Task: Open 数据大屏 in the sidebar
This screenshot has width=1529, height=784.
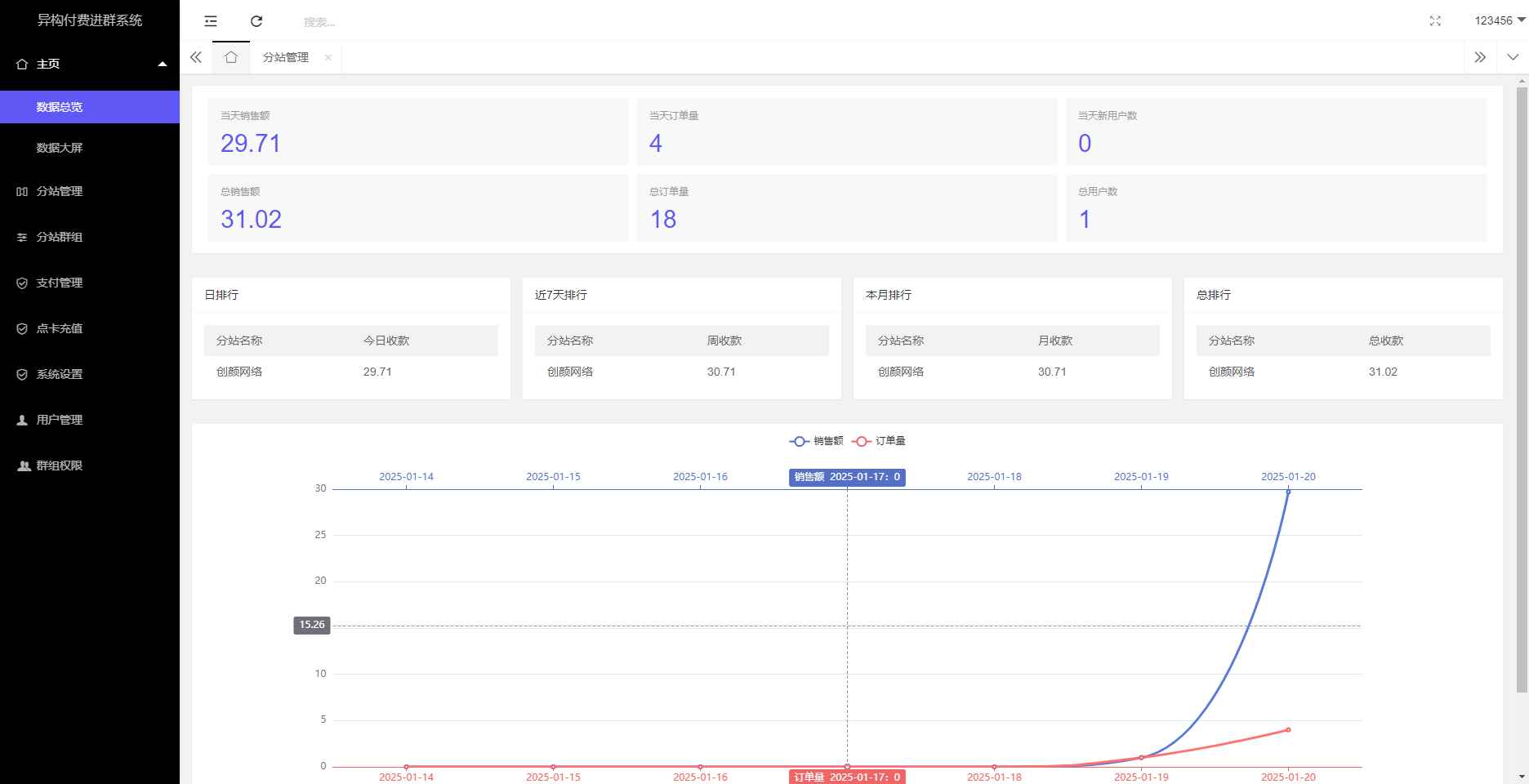Action: (x=60, y=148)
